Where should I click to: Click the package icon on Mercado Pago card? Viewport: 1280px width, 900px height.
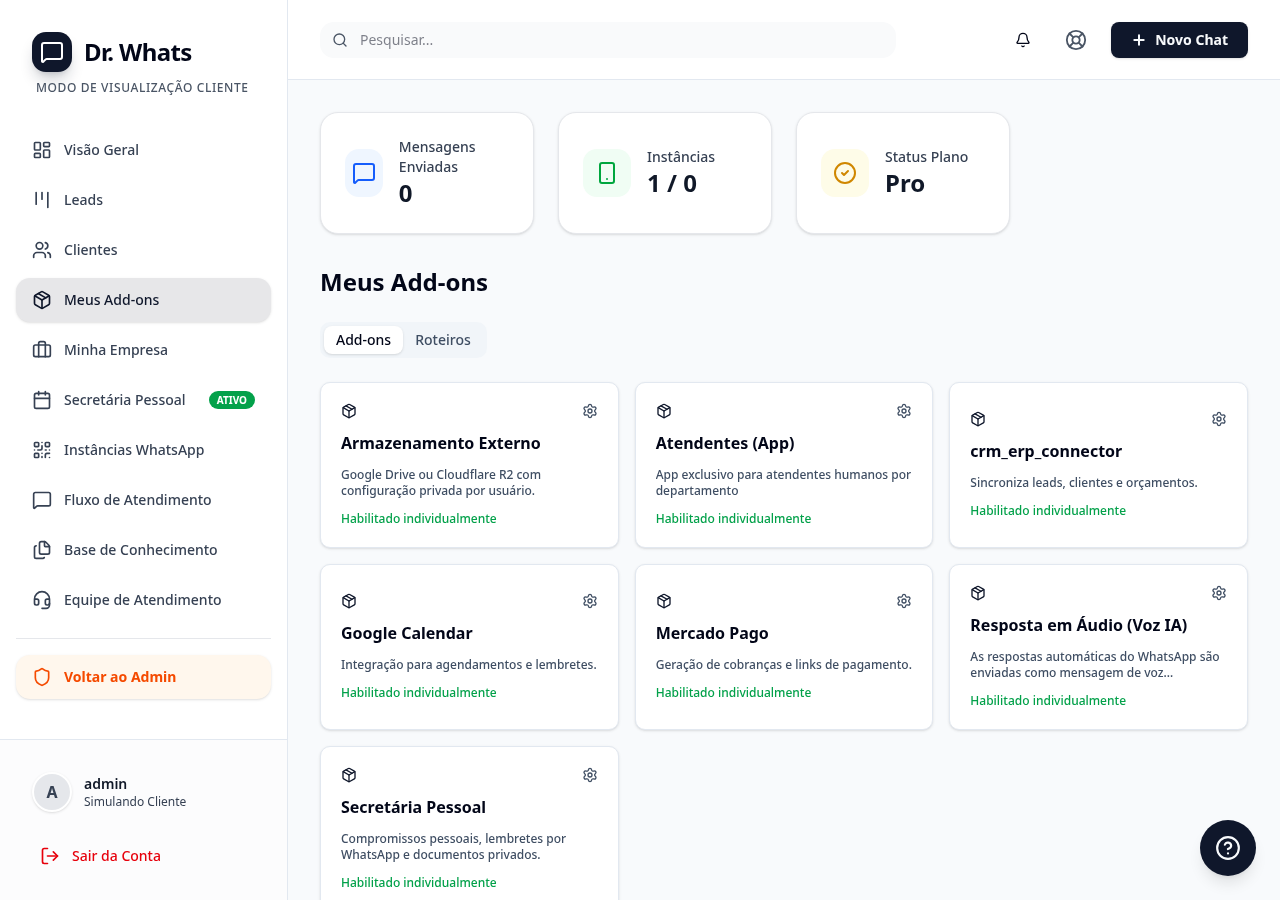tap(664, 601)
